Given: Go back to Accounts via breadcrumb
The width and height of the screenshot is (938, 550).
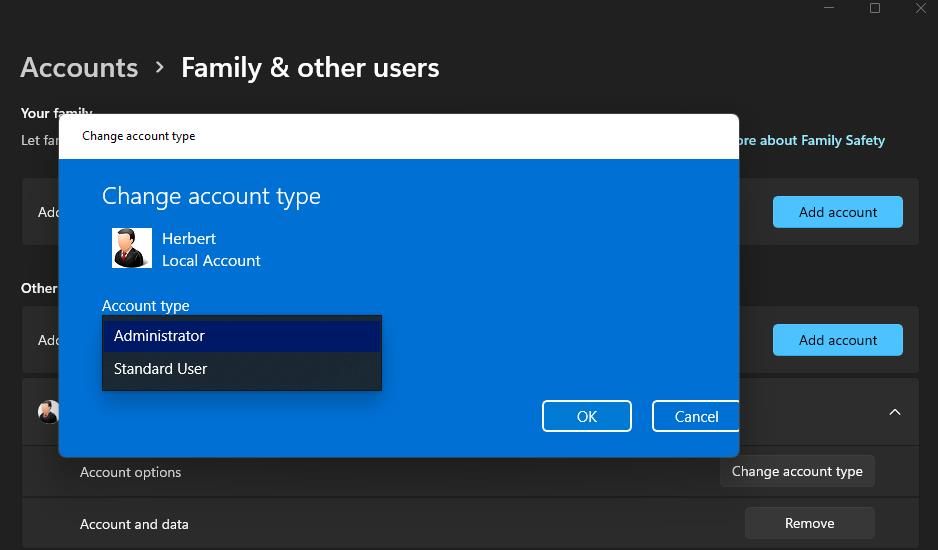Looking at the screenshot, I should tap(79, 68).
